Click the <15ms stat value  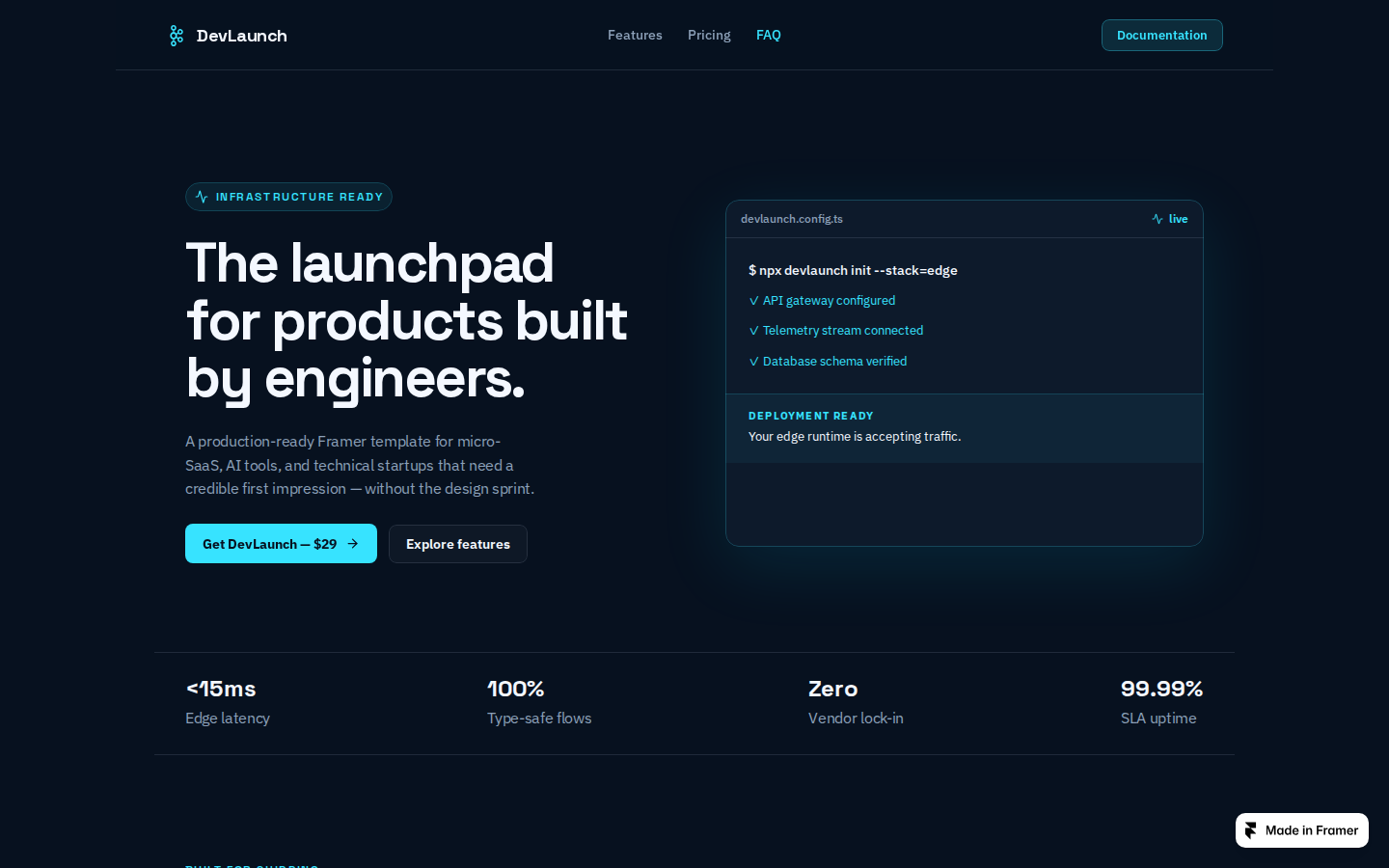[x=221, y=689]
